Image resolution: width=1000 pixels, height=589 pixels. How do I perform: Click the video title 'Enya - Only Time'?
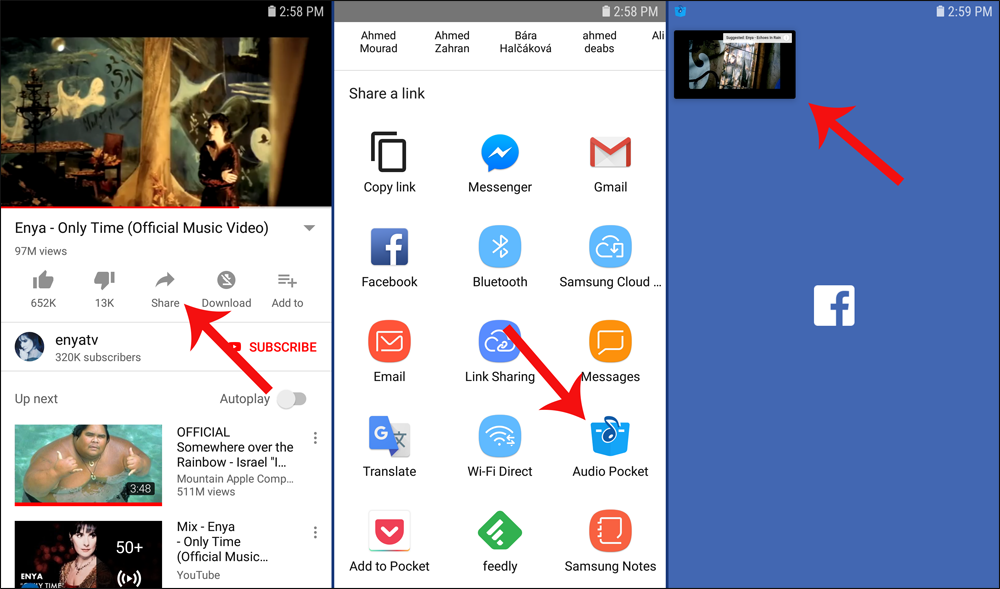click(x=142, y=228)
